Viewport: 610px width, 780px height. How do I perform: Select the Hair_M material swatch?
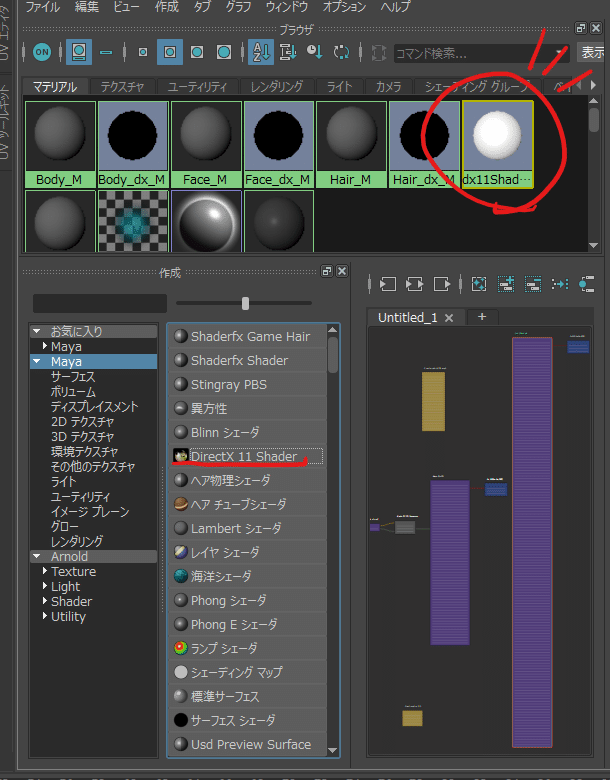[351, 144]
